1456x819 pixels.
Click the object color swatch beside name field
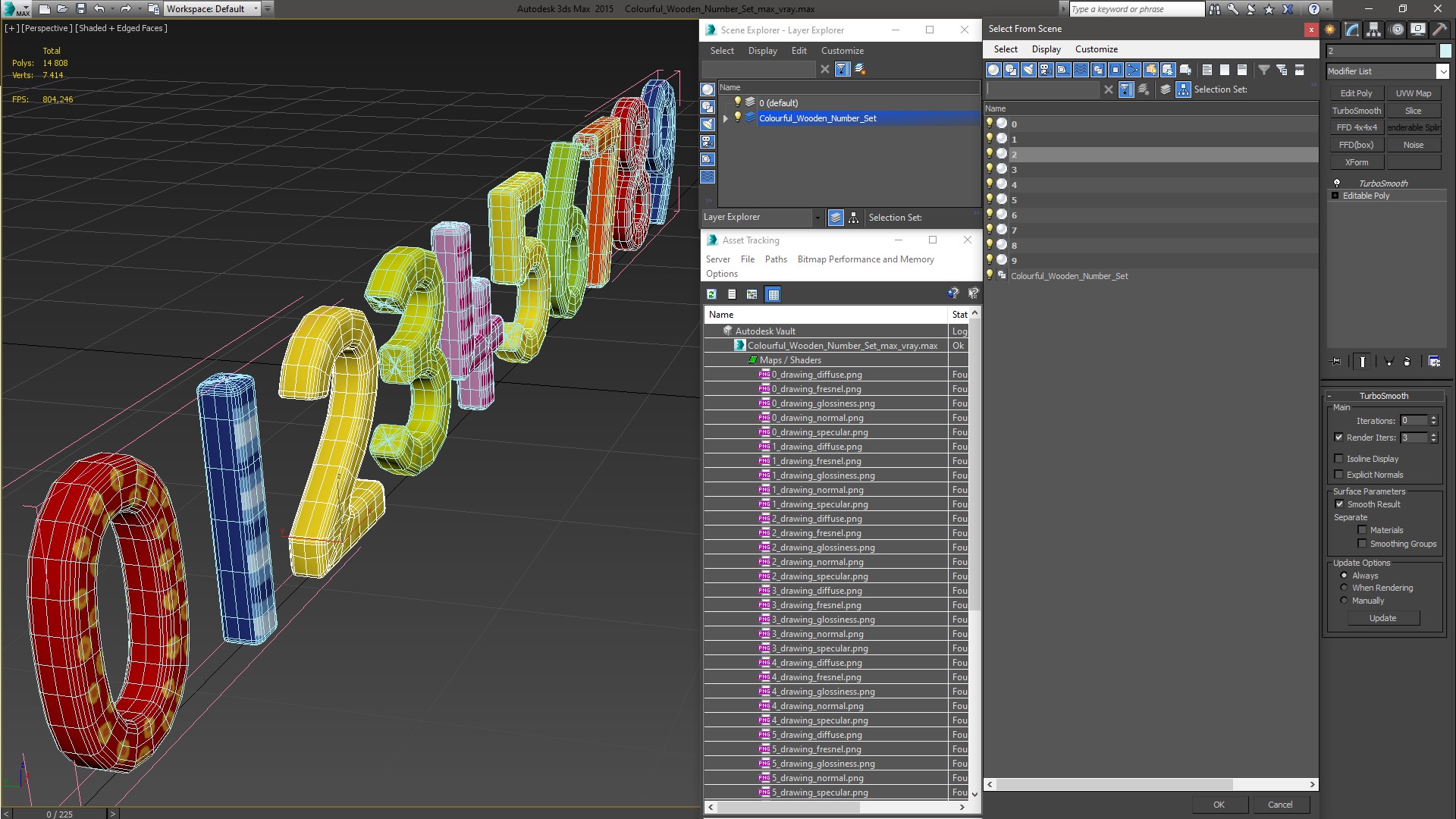pyautogui.click(x=1445, y=51)
